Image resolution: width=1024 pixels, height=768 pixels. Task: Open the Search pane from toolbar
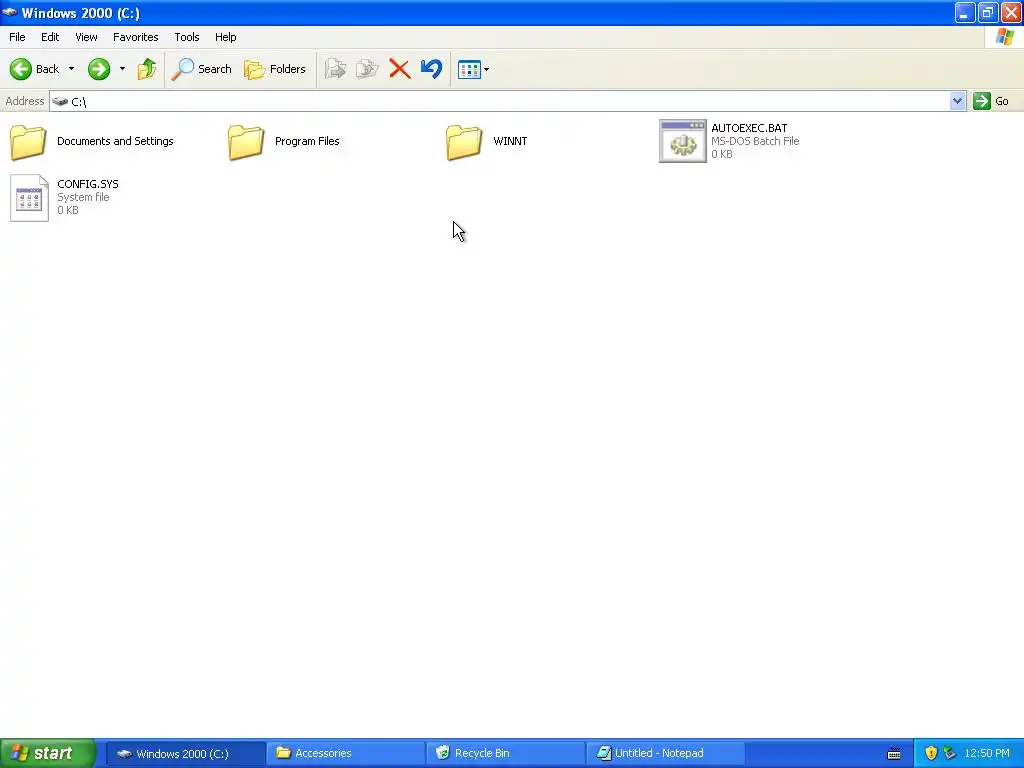pos(202,69)
